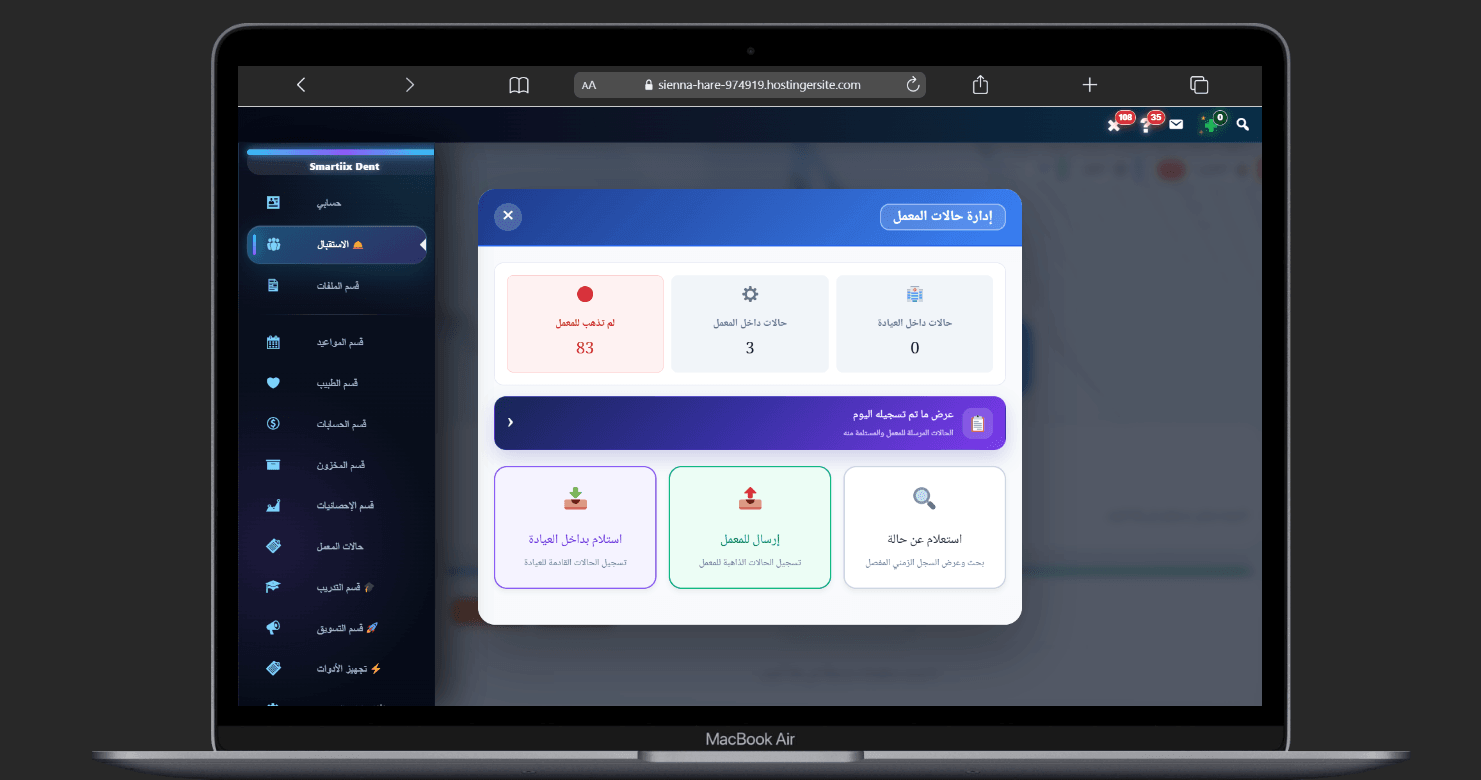Open قسم الإحصائيات statistics section
Image resolution: width=1481 pixels, height=780 pixels.
337,506
